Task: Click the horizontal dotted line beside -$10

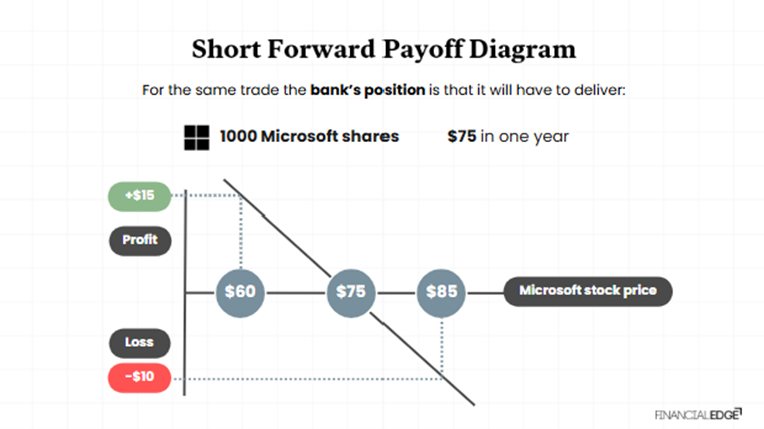Action: click(x=300, y=379)
